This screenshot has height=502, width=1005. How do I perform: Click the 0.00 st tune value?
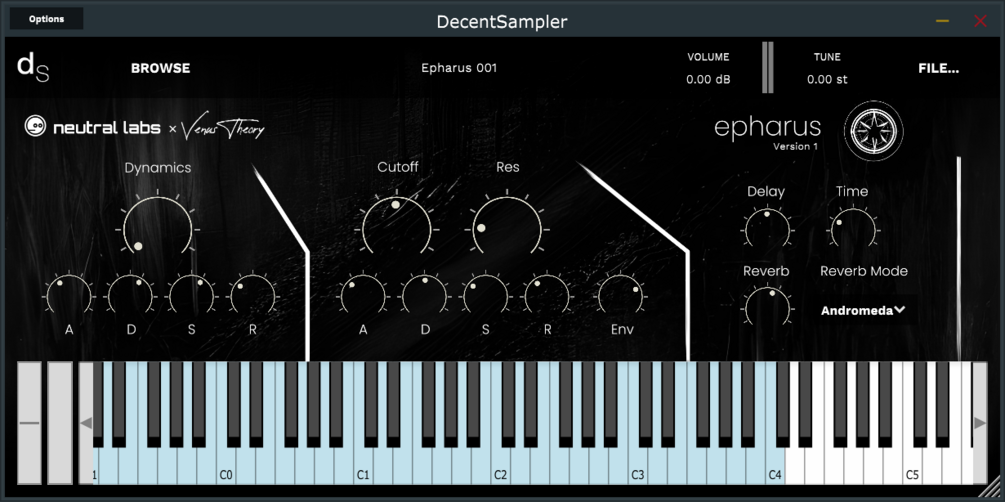point(827,80)
